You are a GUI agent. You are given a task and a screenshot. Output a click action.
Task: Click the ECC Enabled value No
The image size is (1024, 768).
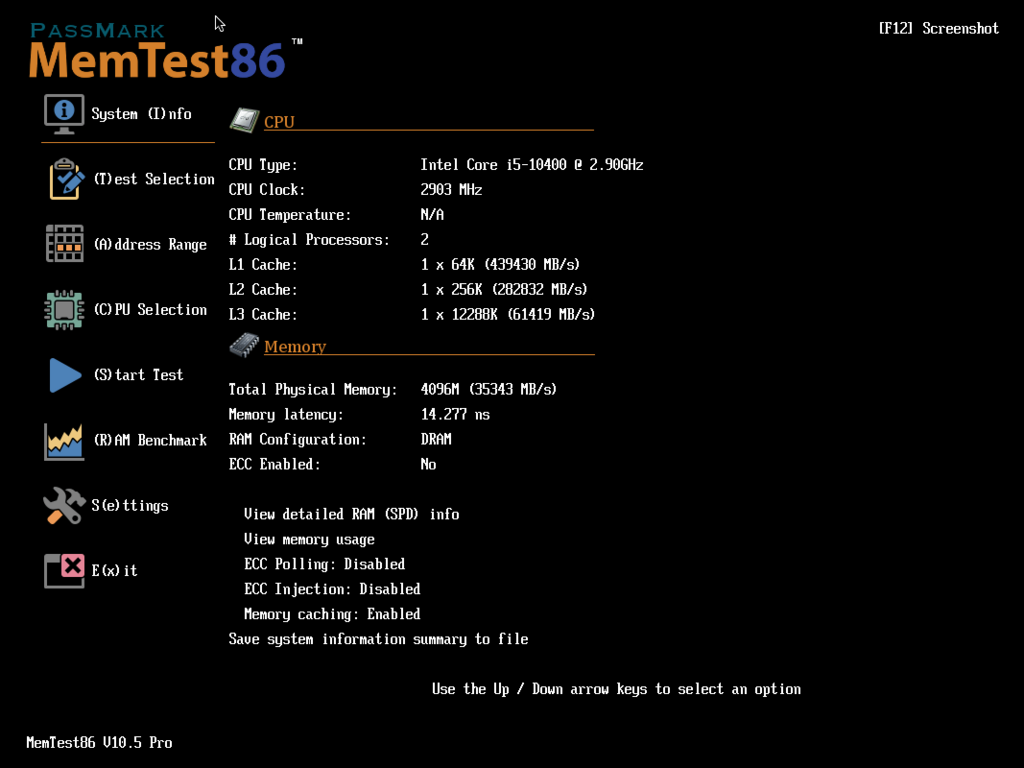428,464
